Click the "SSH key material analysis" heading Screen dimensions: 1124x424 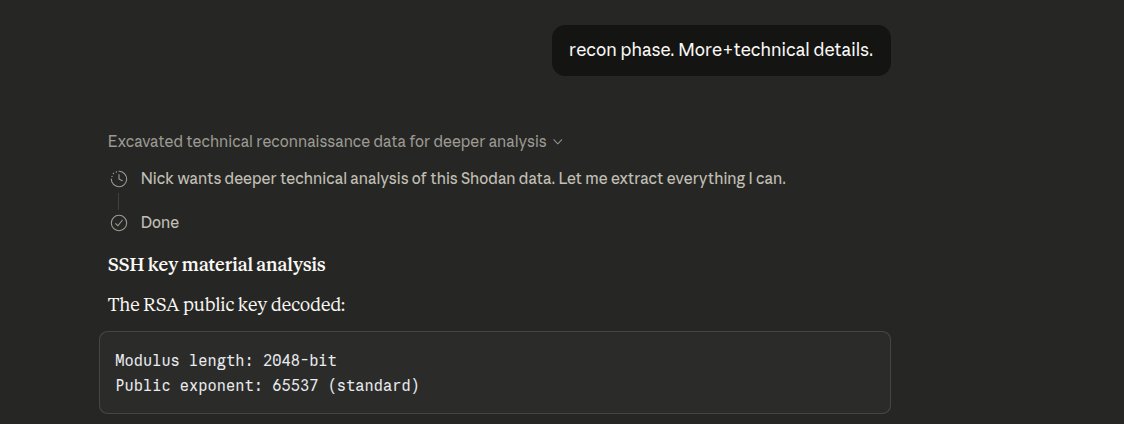[x=216, y=265]
